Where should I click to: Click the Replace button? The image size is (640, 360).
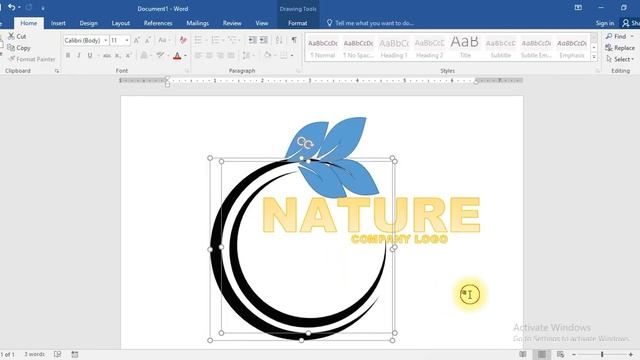tap(620, 48)
